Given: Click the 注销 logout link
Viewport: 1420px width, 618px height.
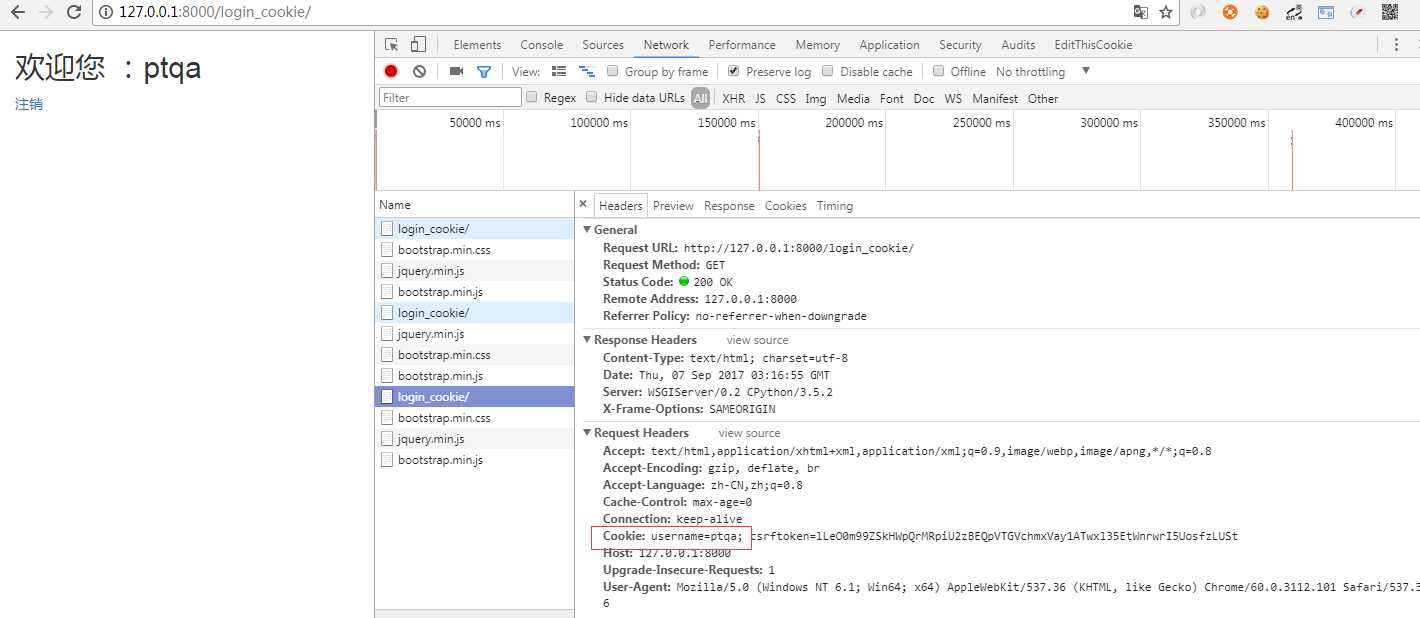Looking at the screenshot, I should [x=29, y=104].
